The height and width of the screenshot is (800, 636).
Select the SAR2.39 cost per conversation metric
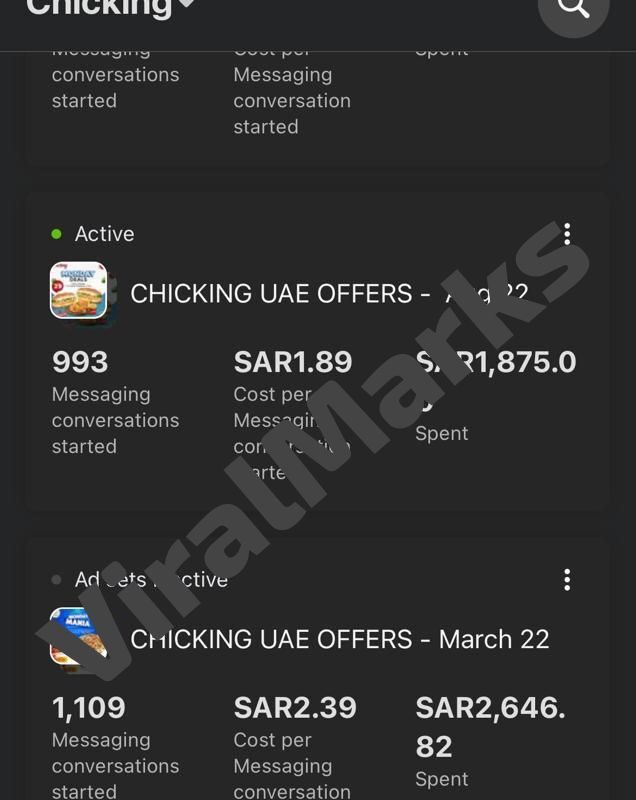[x=295, y=708]
